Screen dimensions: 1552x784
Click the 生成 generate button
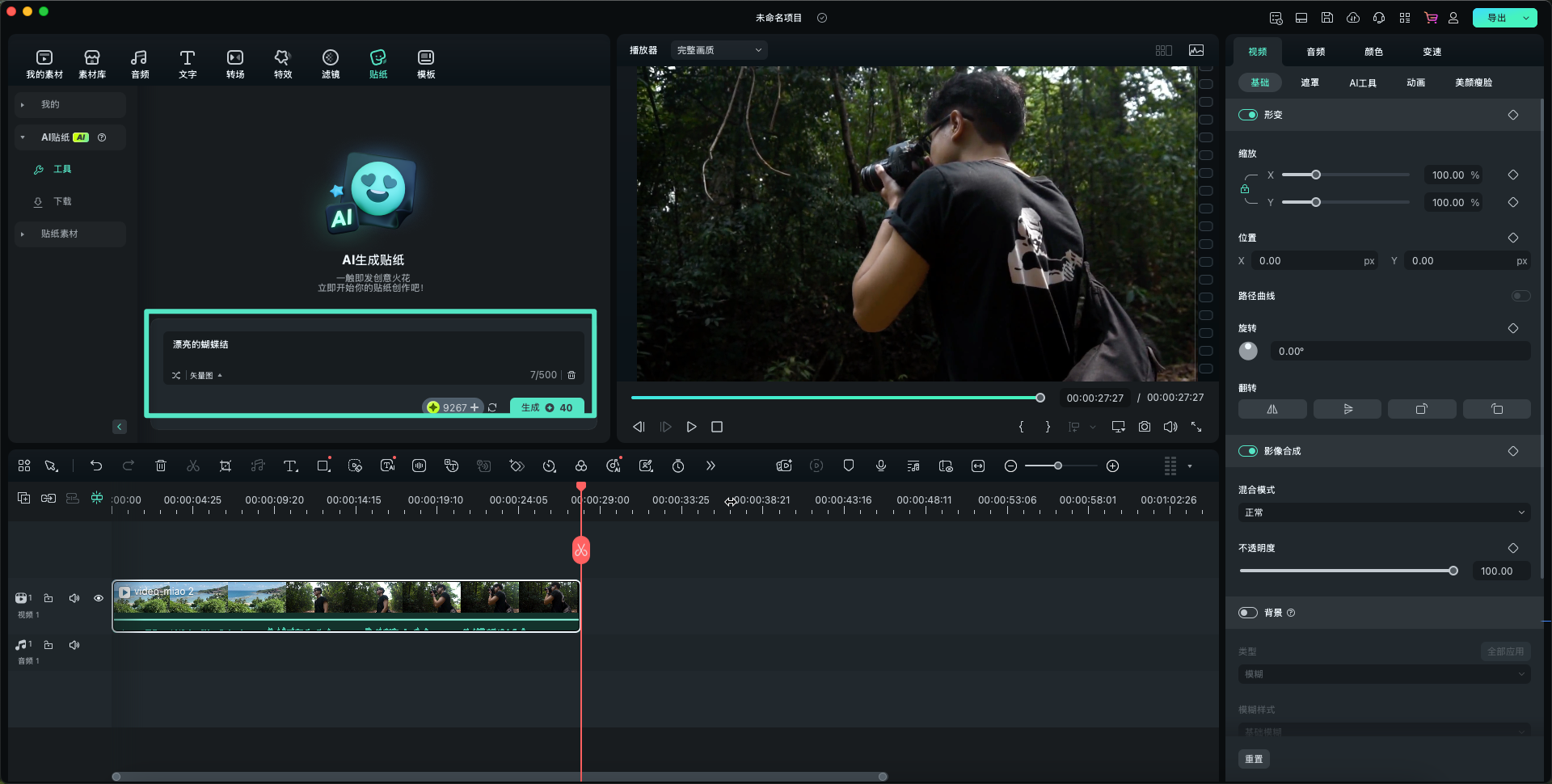[546, 407]
